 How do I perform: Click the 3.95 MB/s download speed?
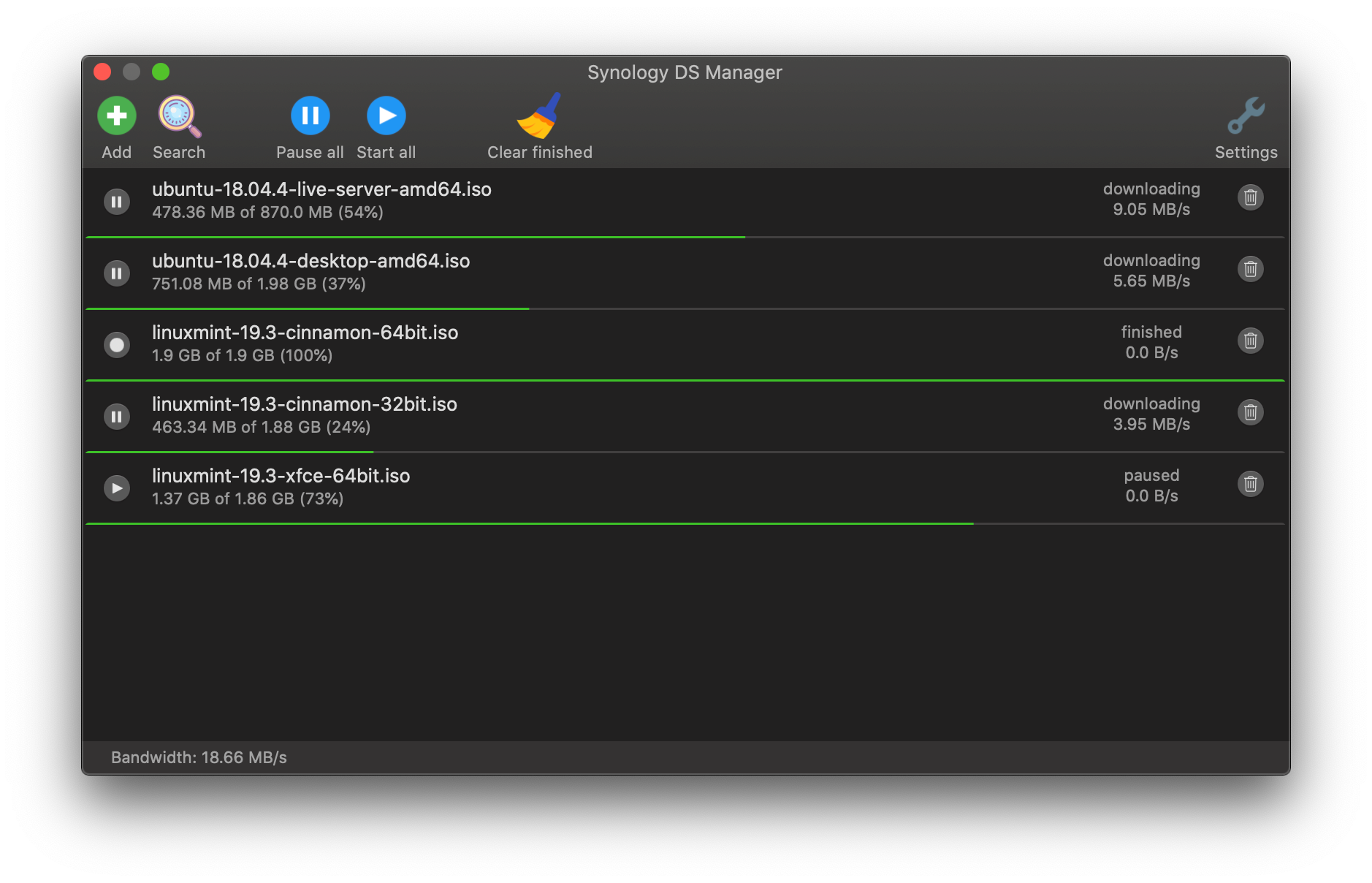pos(1151,425)
